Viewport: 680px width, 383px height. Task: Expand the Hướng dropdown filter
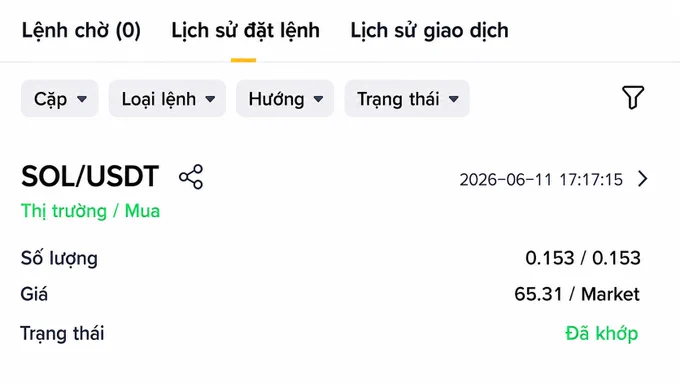coord(285,98)
